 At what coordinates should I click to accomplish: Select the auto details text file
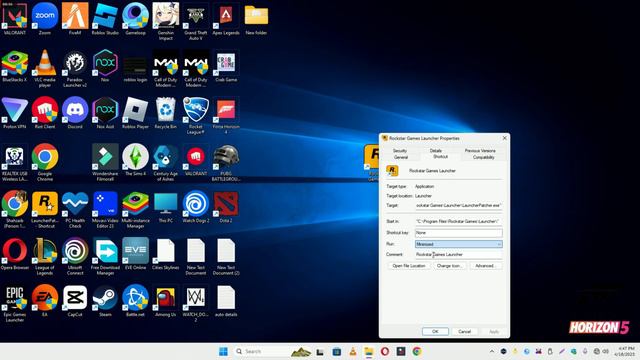tap(226, 301)
